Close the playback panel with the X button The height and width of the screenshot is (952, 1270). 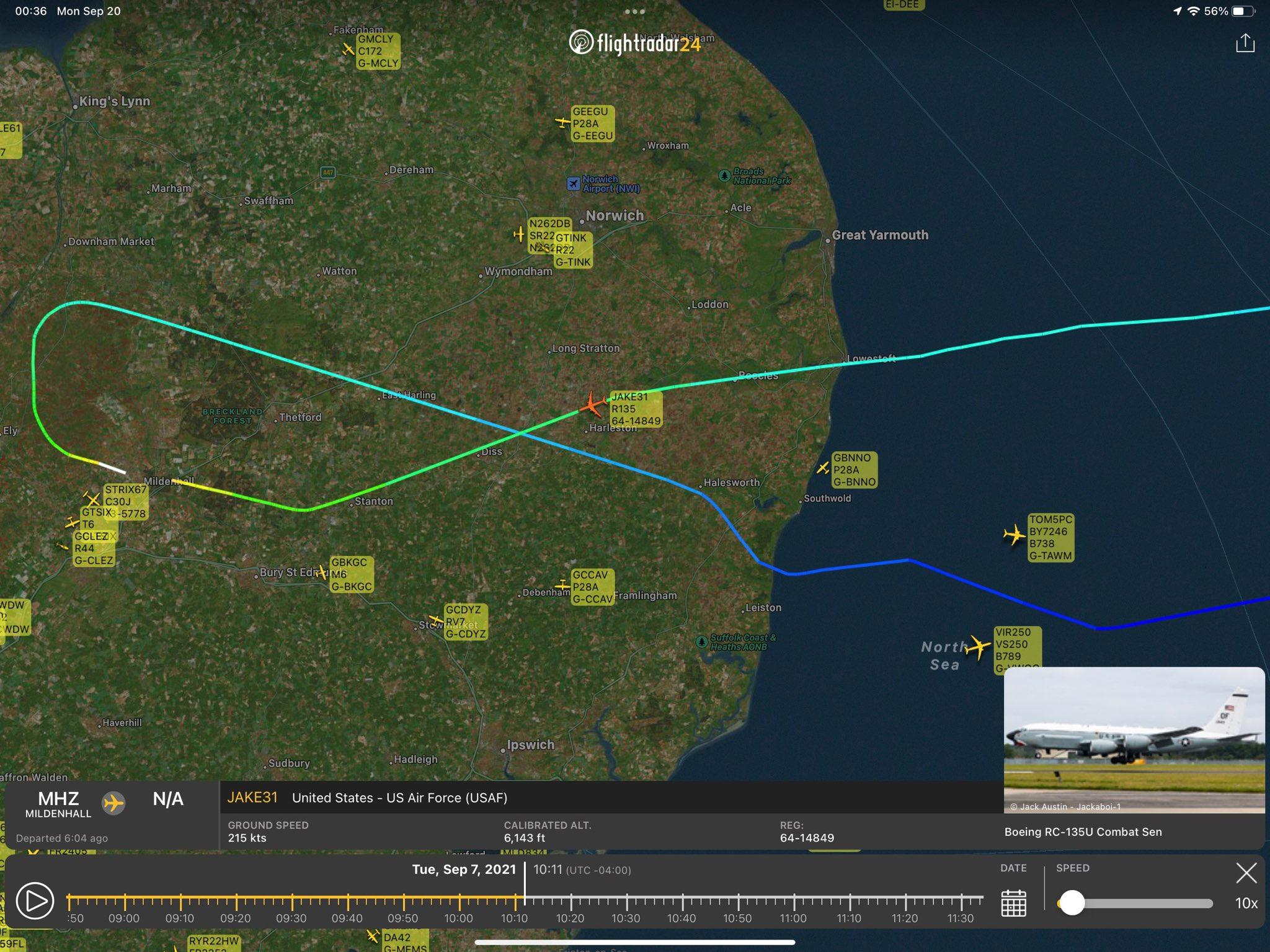(x=1246, y=873)
